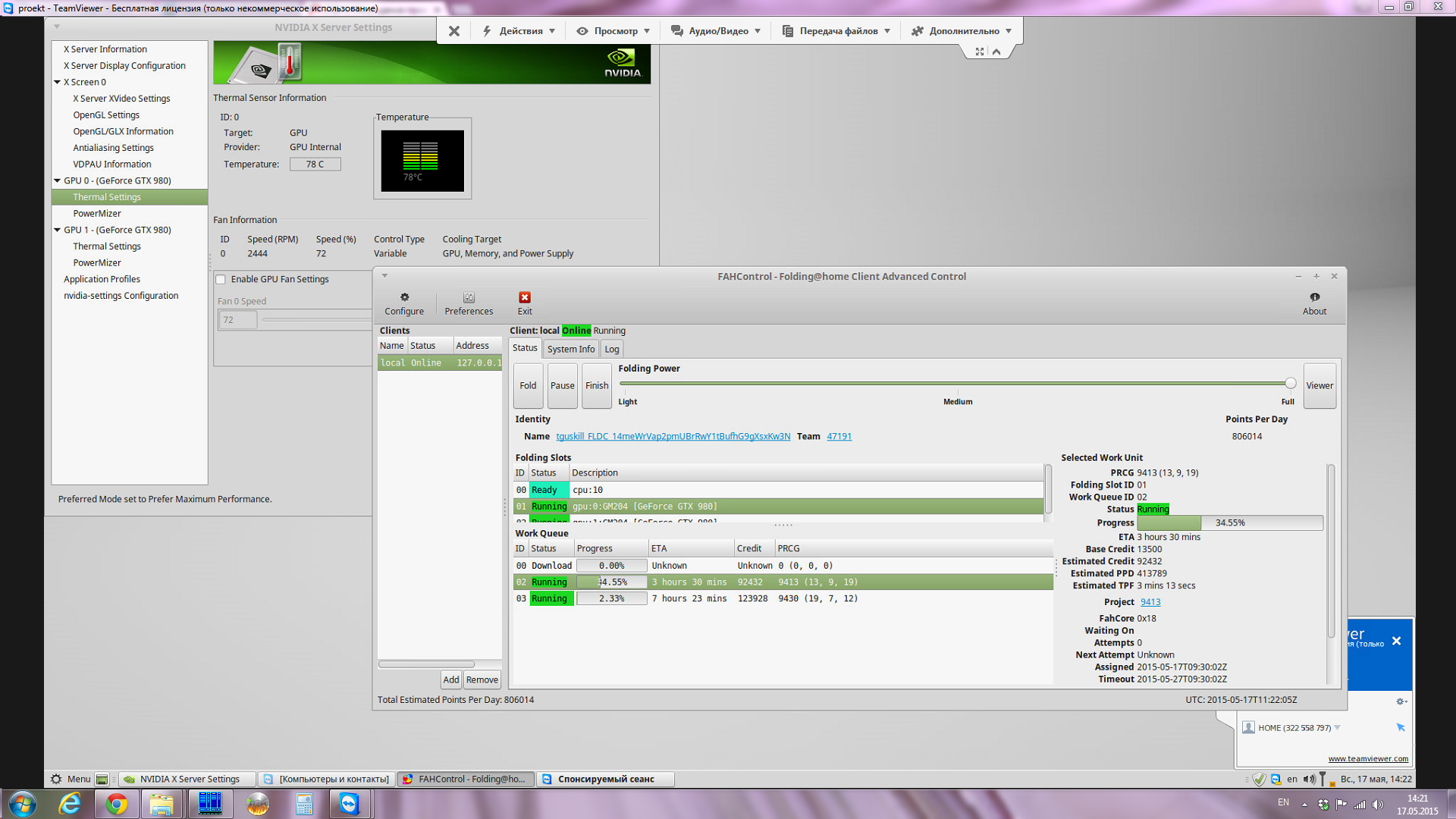Enable GPU Fan Settings checkbox
The image size is (1456, 819).
(221, 279)
